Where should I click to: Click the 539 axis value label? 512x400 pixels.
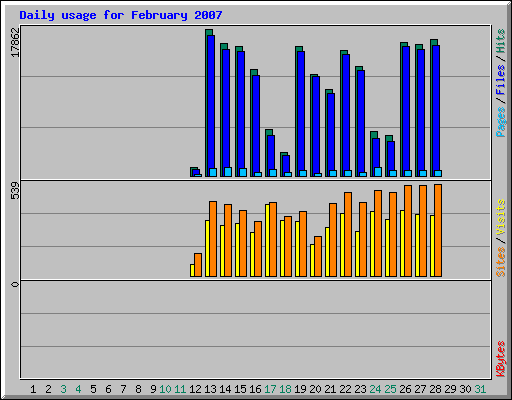15,191
